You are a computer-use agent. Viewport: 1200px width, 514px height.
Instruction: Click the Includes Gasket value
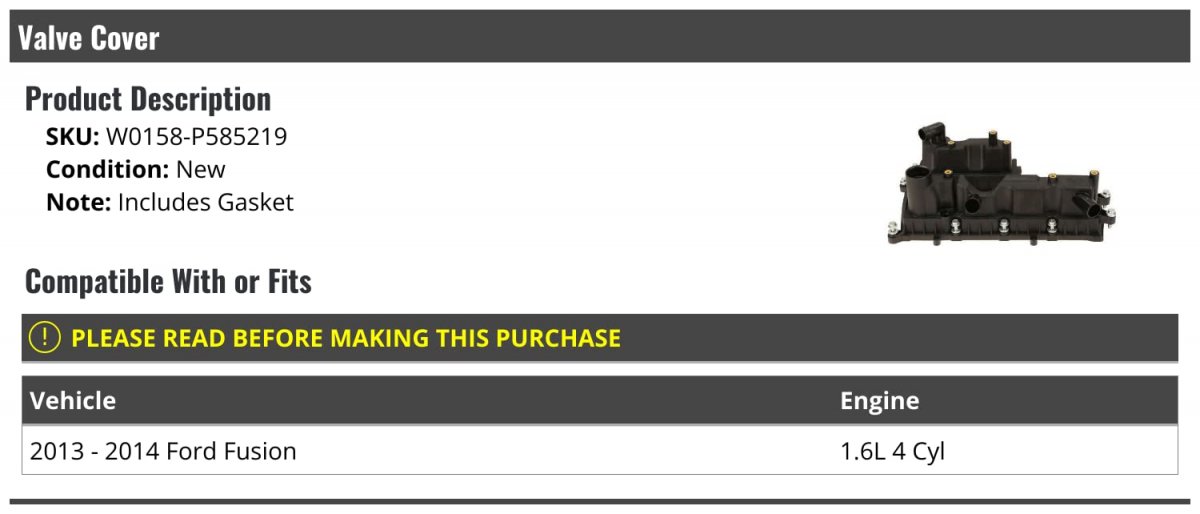click(x=206, y=202)
